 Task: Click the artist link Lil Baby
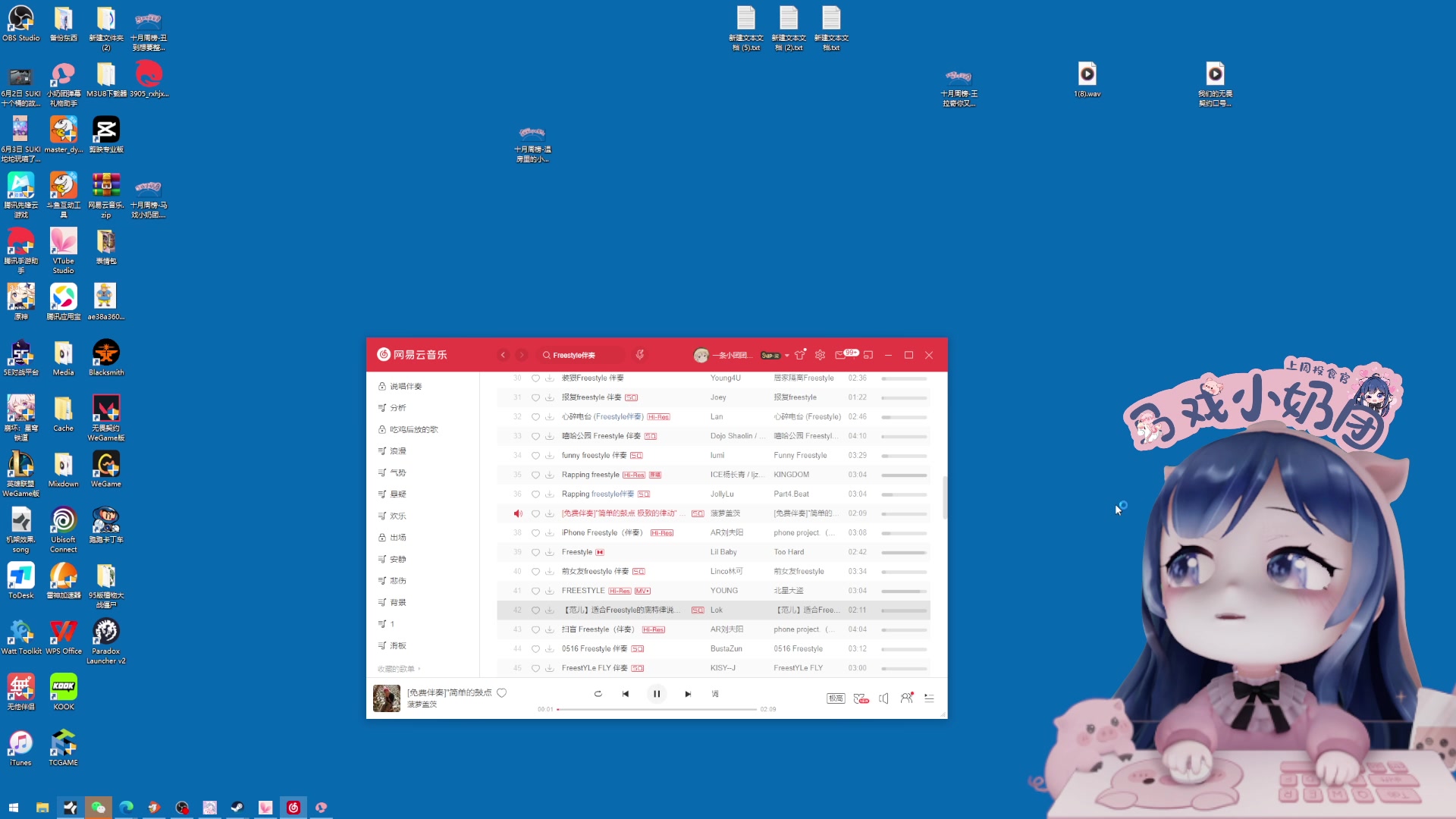(x=723, y=552)
